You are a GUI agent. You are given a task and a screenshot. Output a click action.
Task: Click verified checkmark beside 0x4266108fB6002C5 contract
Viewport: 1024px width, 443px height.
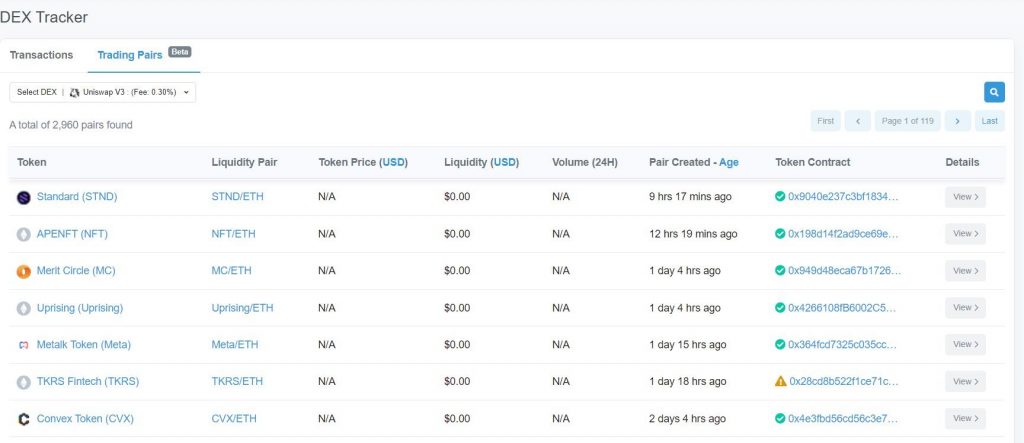pos(780,307)
